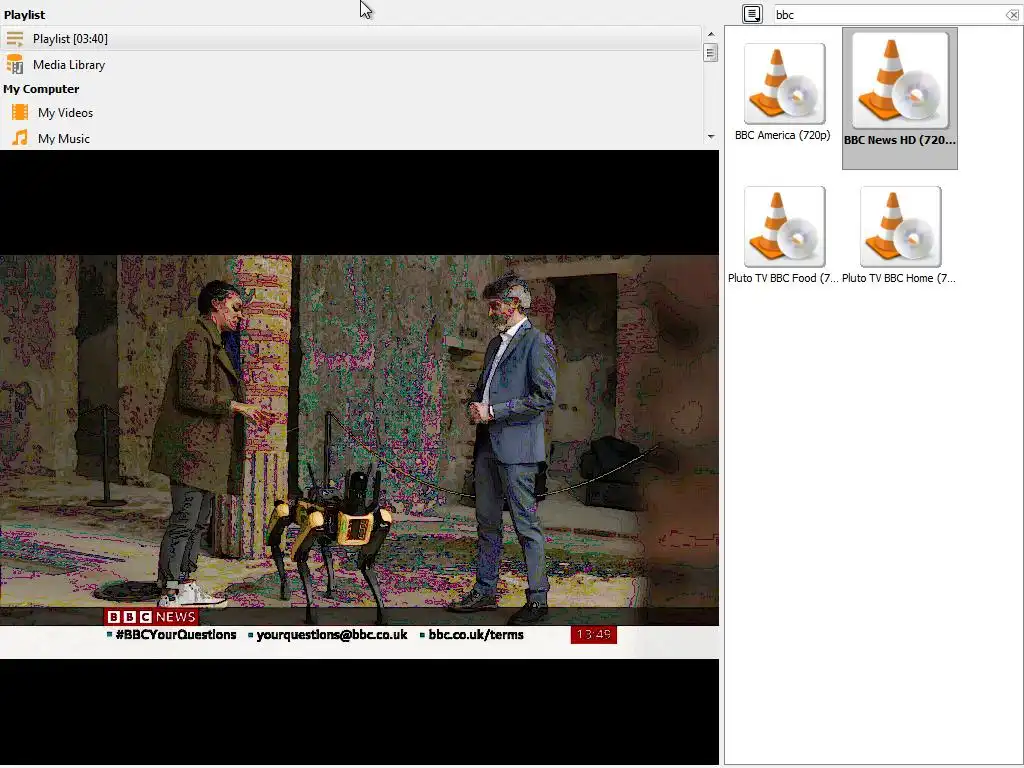Select the BBC News HD cone icon

pyautogui.click(x=900, y=80)
